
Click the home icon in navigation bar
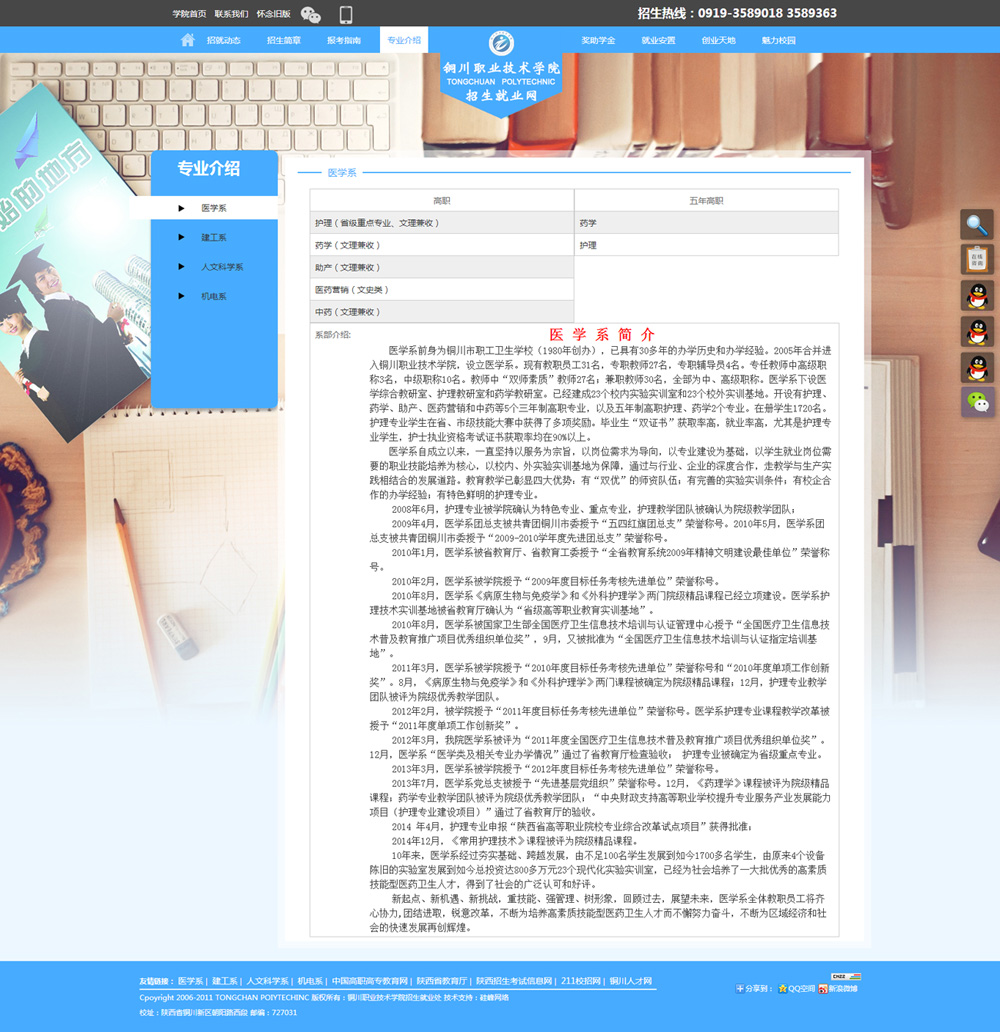pyautogui.click(x=187, y=40)
